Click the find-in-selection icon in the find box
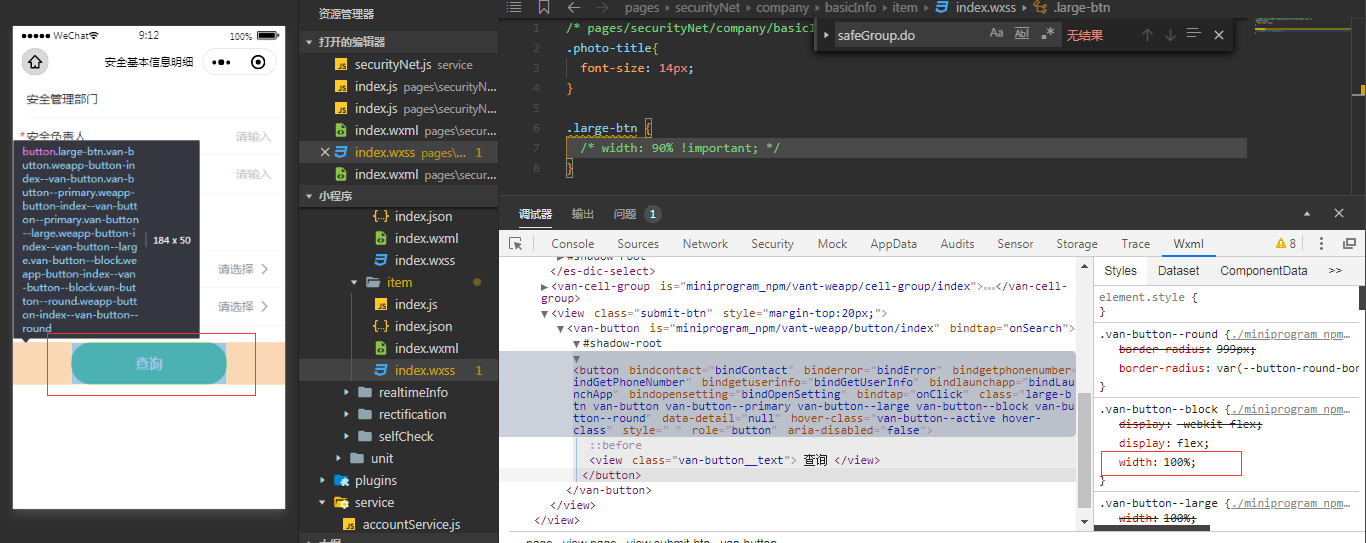The height and width of the screenshot is (543, 1366). point(1193,34)
